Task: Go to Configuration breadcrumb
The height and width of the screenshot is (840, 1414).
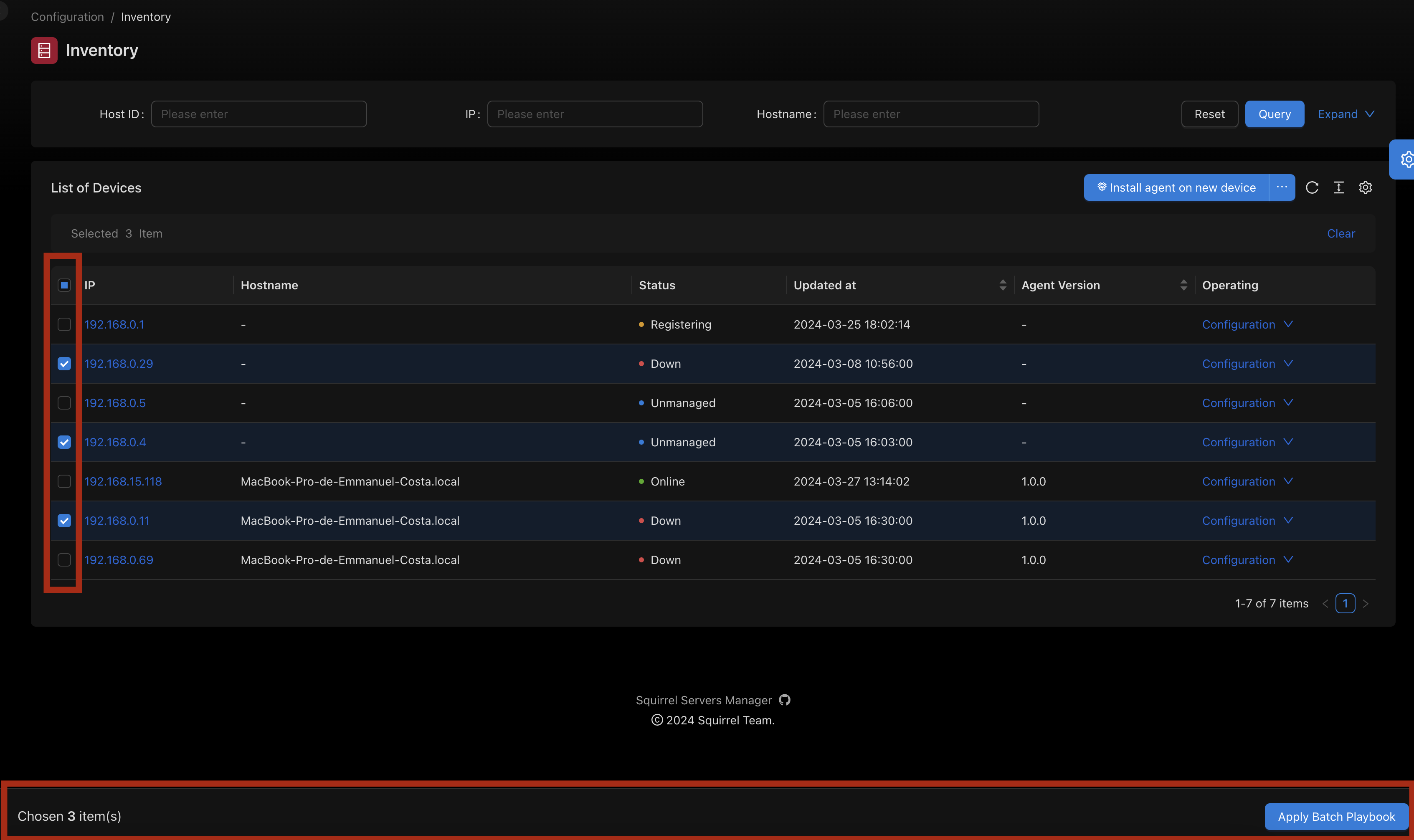Action: [67, 17]
